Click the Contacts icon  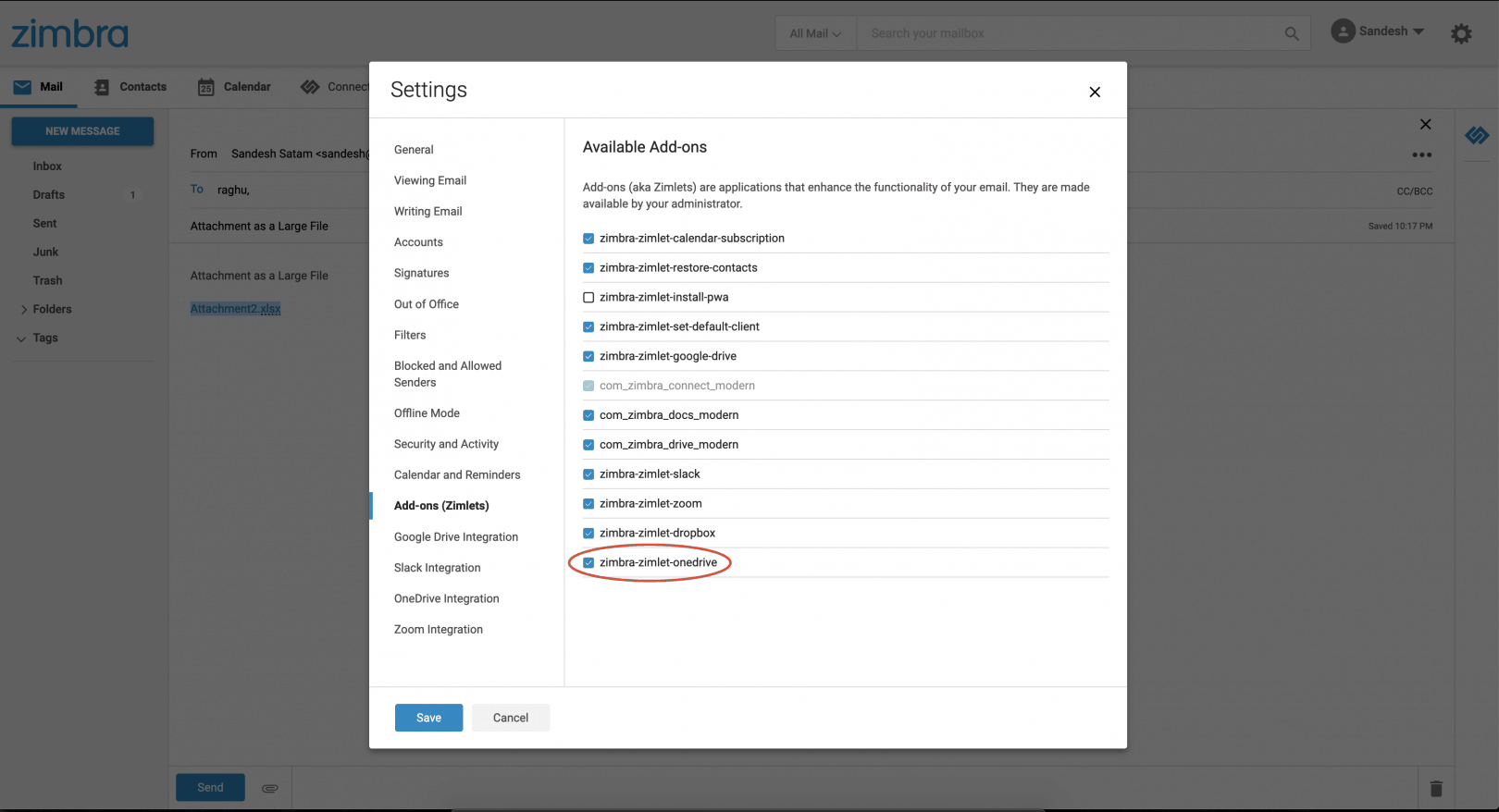click(x=102, y=87)
